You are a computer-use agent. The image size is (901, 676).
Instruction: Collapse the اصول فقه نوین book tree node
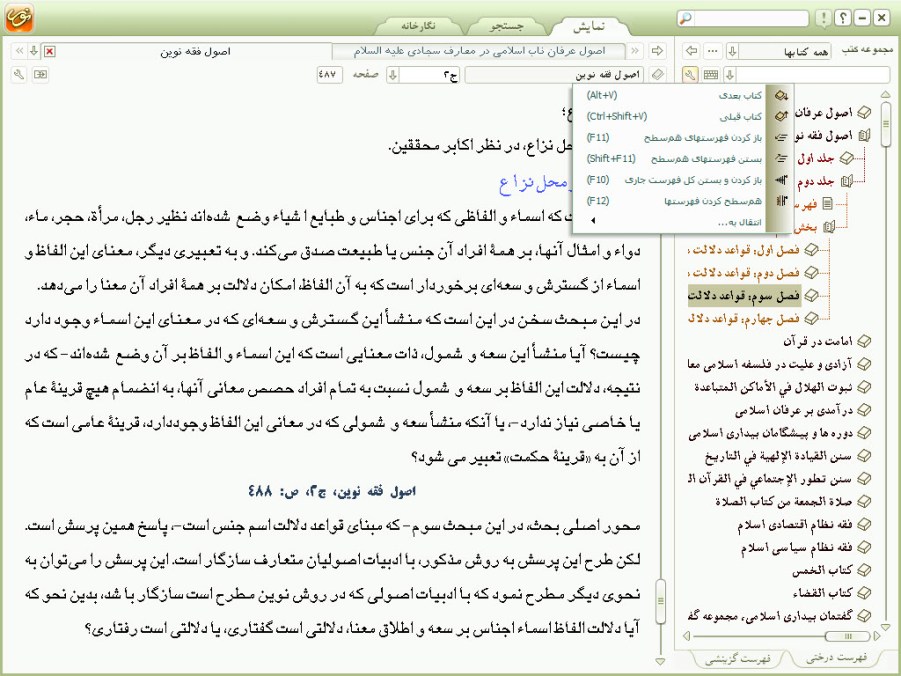pyautogui.click(x=864, y=136)
